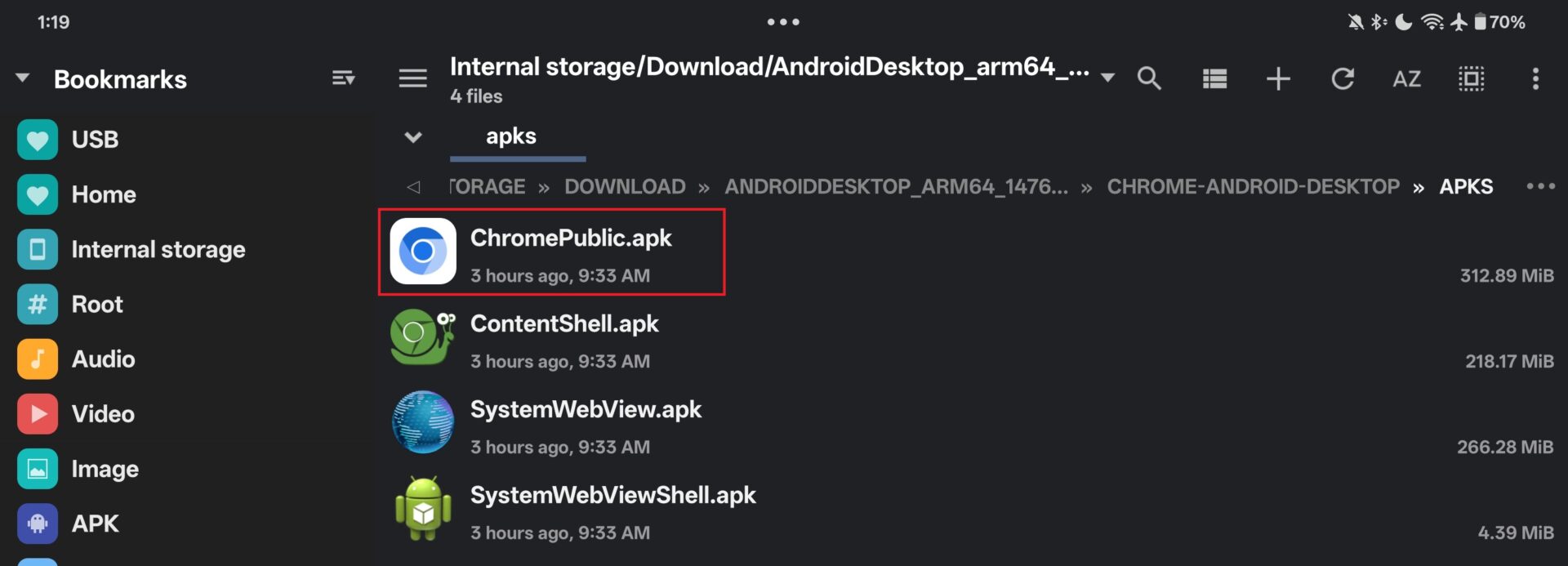This screenshot has height=566, width=1568.
Task: Switch to list view mode
Action: (1214, 78)
